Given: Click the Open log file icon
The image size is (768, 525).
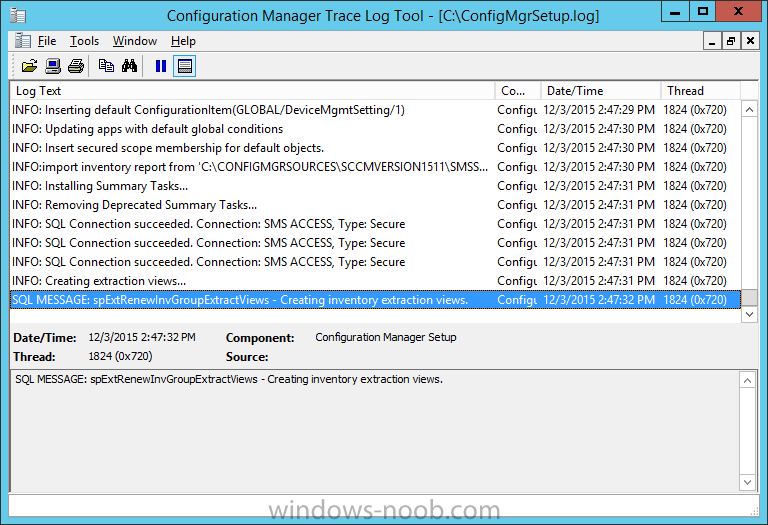Looking at the screenshot, I should 29,66.
